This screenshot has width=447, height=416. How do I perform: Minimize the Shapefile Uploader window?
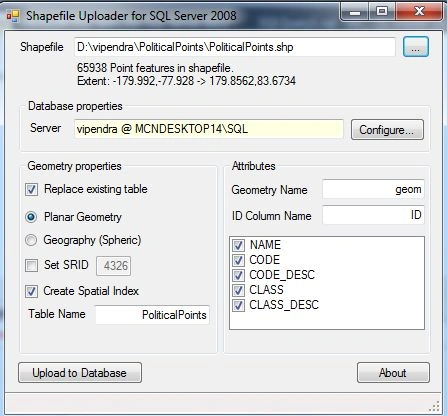tap(355, 13)
